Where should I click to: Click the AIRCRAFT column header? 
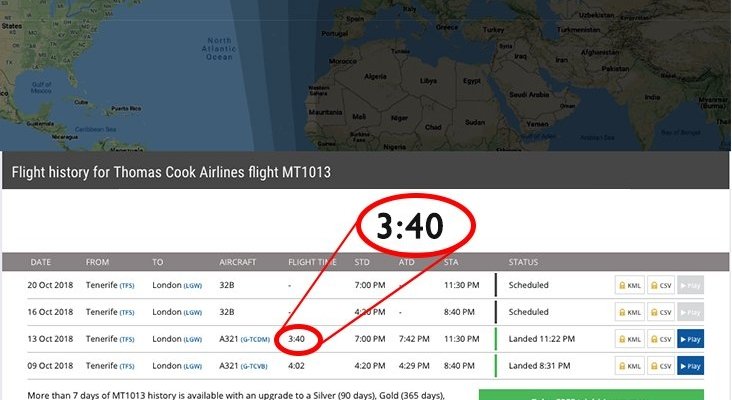238,262
